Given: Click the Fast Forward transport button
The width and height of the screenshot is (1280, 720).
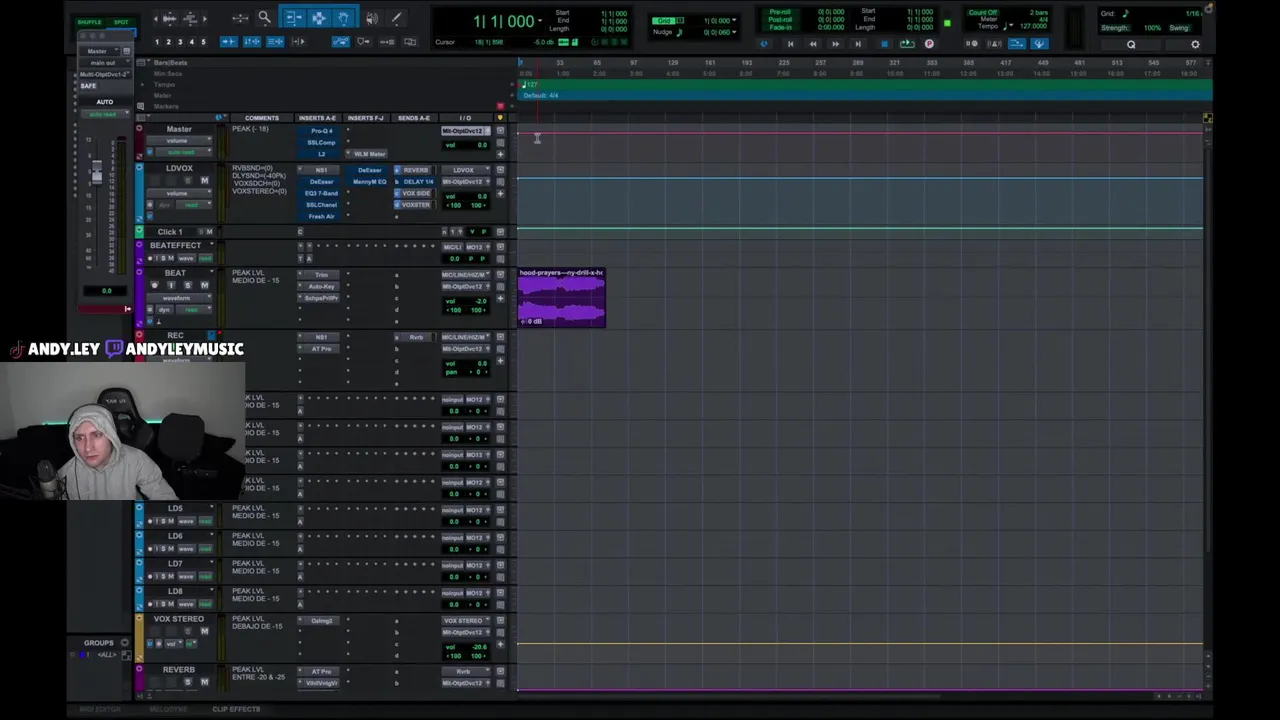Looking at the screenshot, I should pos(836,44).
